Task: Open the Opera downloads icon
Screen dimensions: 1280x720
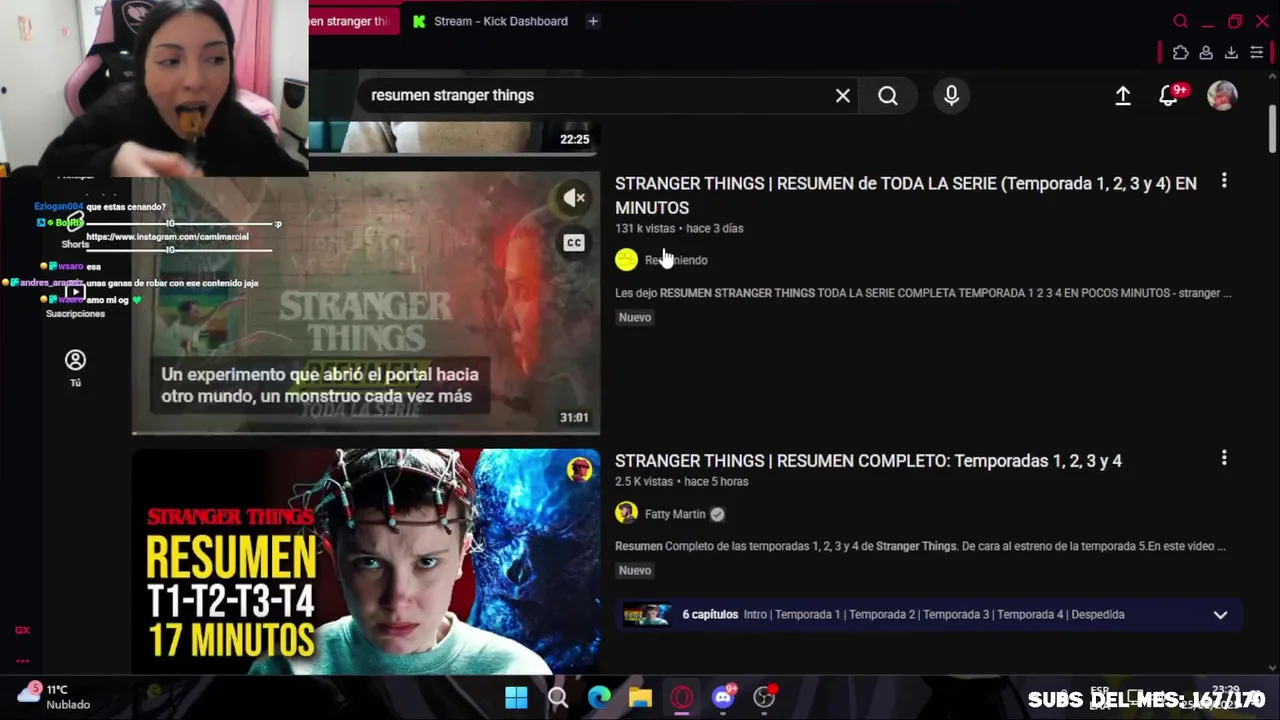Action: pyautogui.click(x=1231, y=53)
